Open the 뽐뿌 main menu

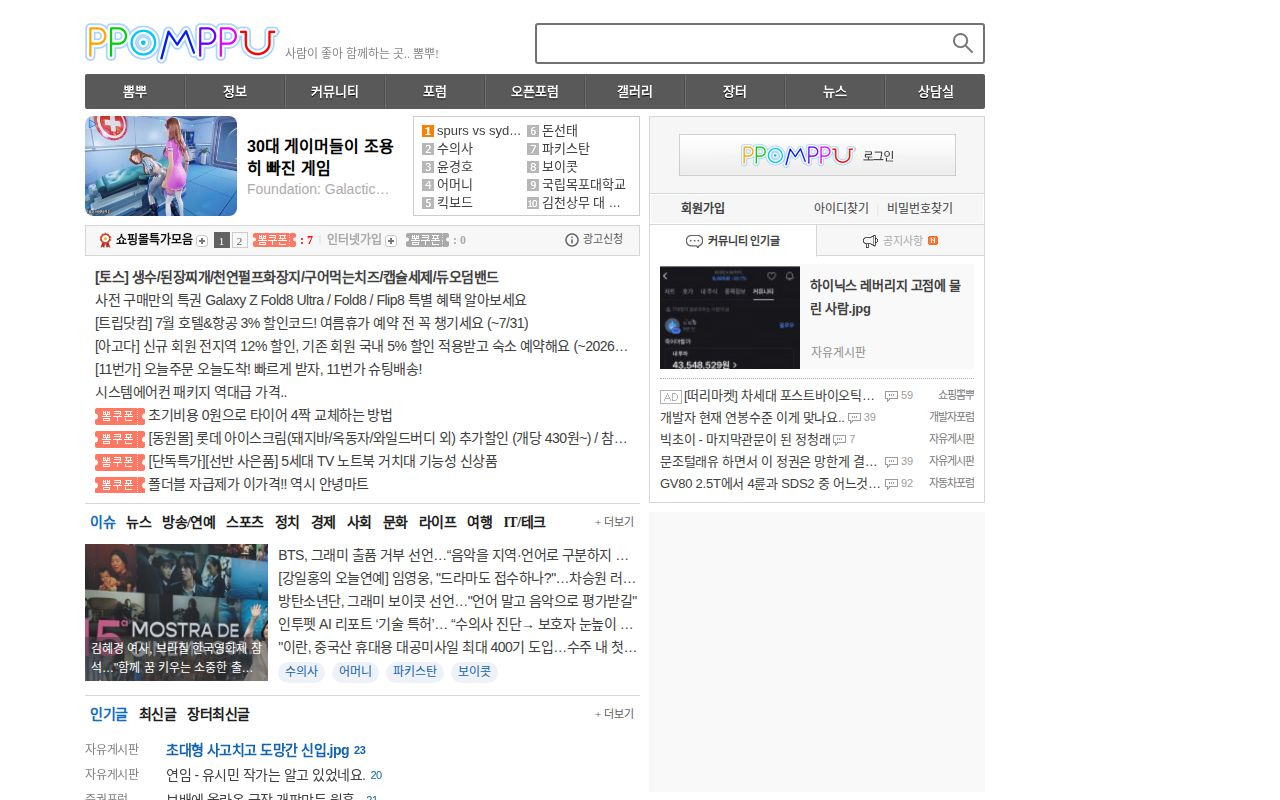[135, 91]
